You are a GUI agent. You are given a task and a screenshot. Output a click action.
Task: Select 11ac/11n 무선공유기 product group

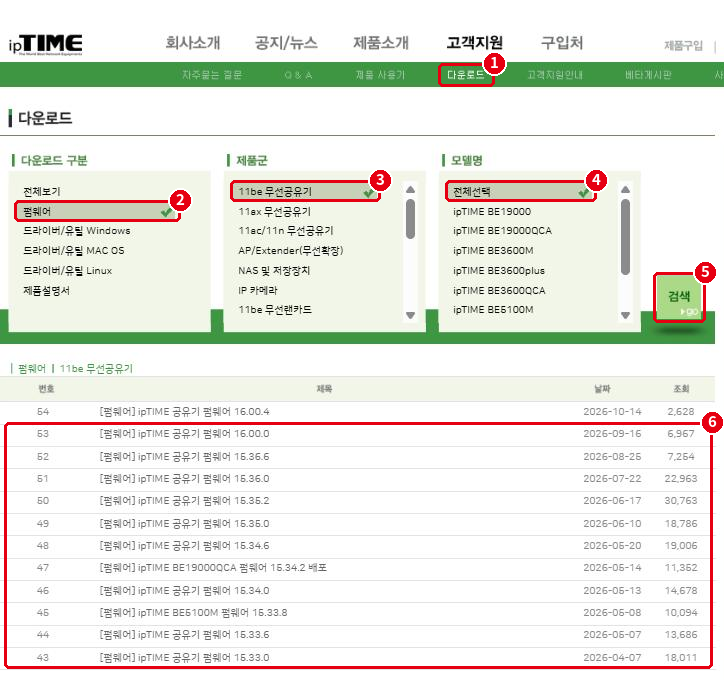click(x=286, y=231)
